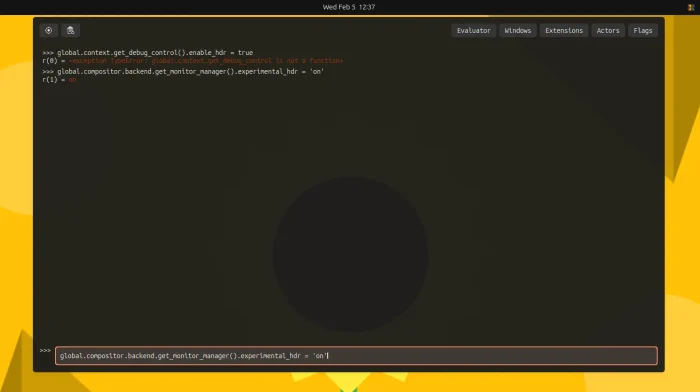Viewport: 700px width, 392px height.
Task: Click the TypeError exception result line
Action: pos(192,61)
